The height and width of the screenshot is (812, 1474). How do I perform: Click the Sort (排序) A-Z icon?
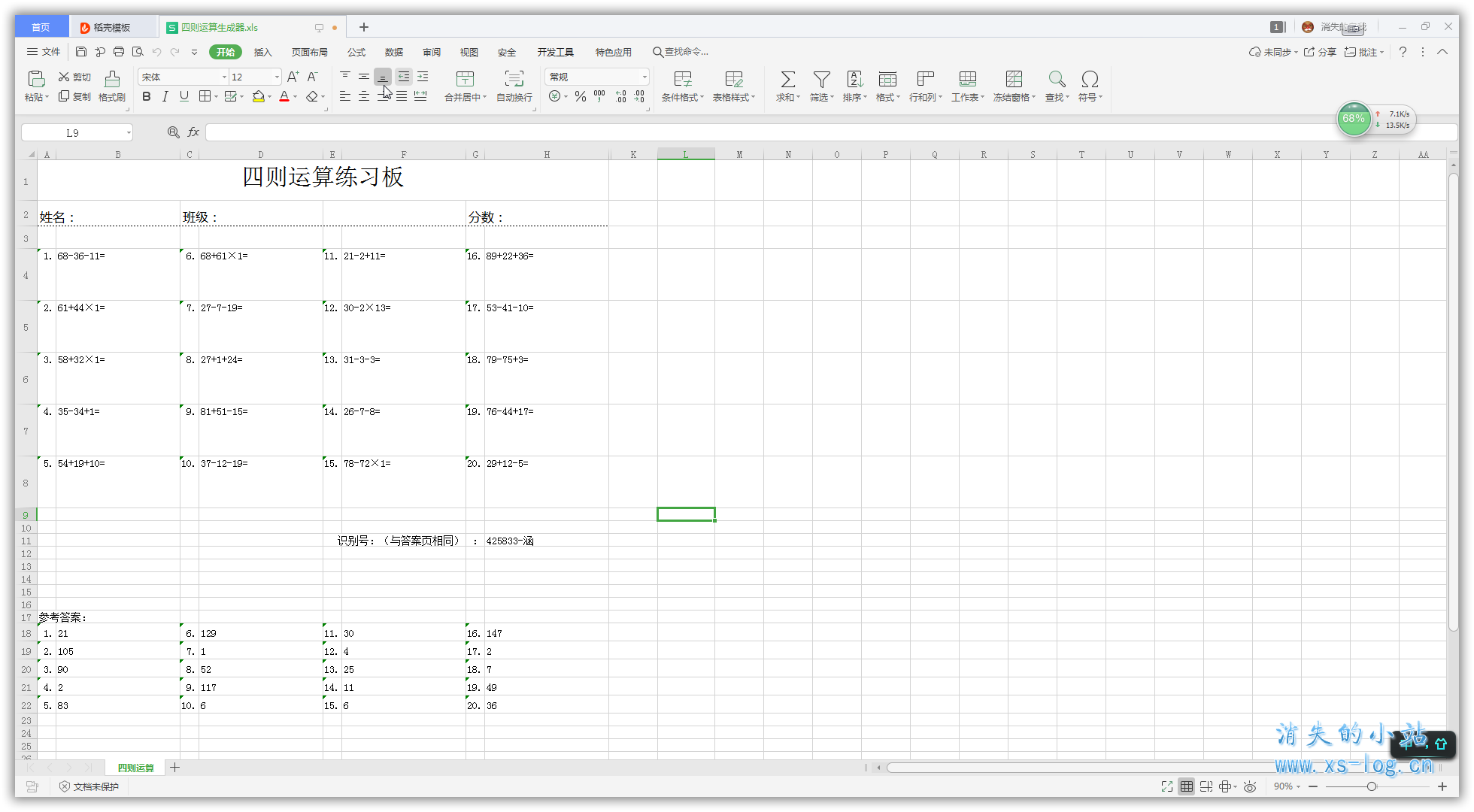coord(855,79)
